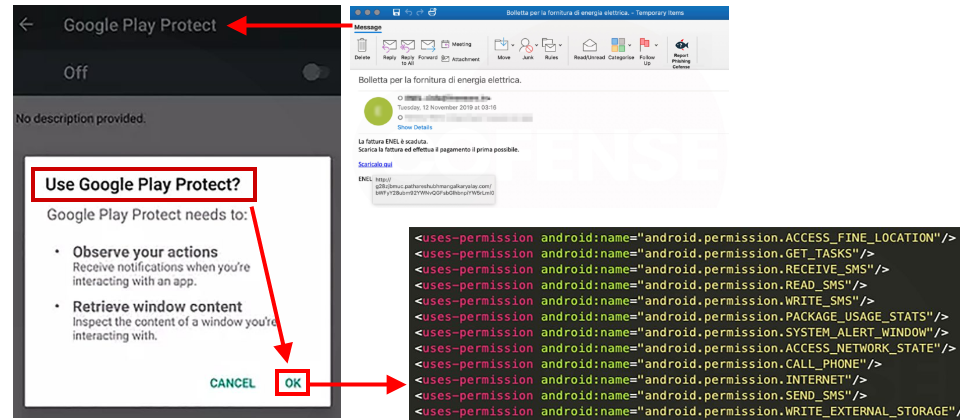Viewport: 960px width, 420px height.
Task: Mark message with Read/Unread icon
Action: [589, 45]
